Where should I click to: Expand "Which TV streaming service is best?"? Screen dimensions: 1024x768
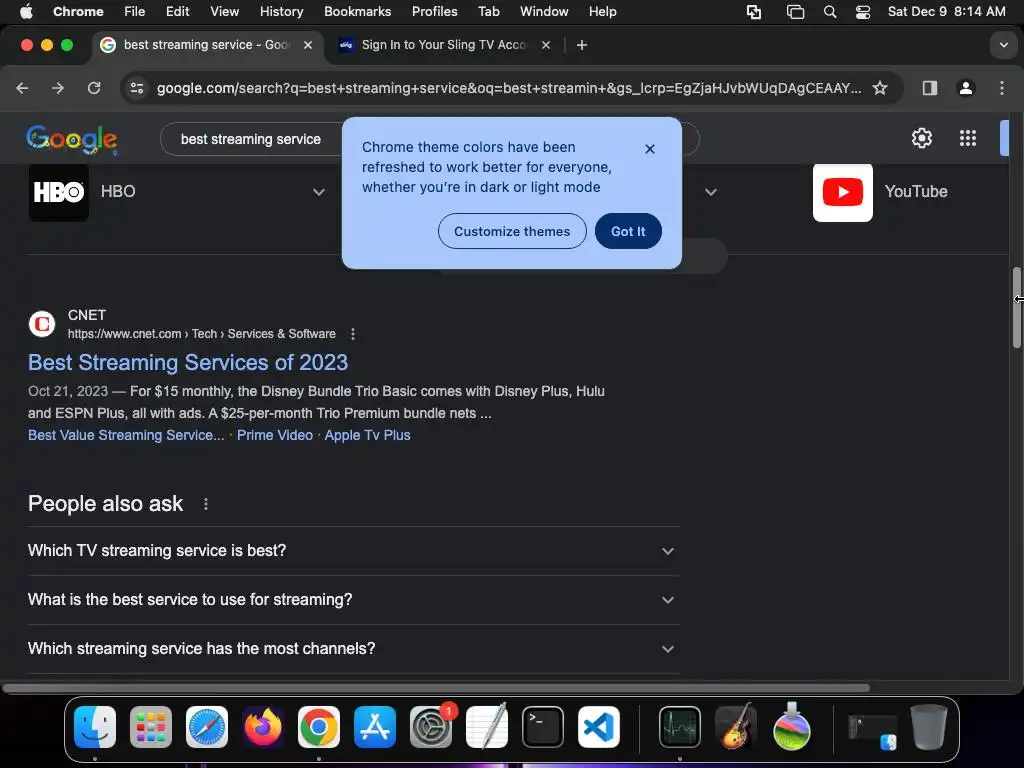(353, 551)
